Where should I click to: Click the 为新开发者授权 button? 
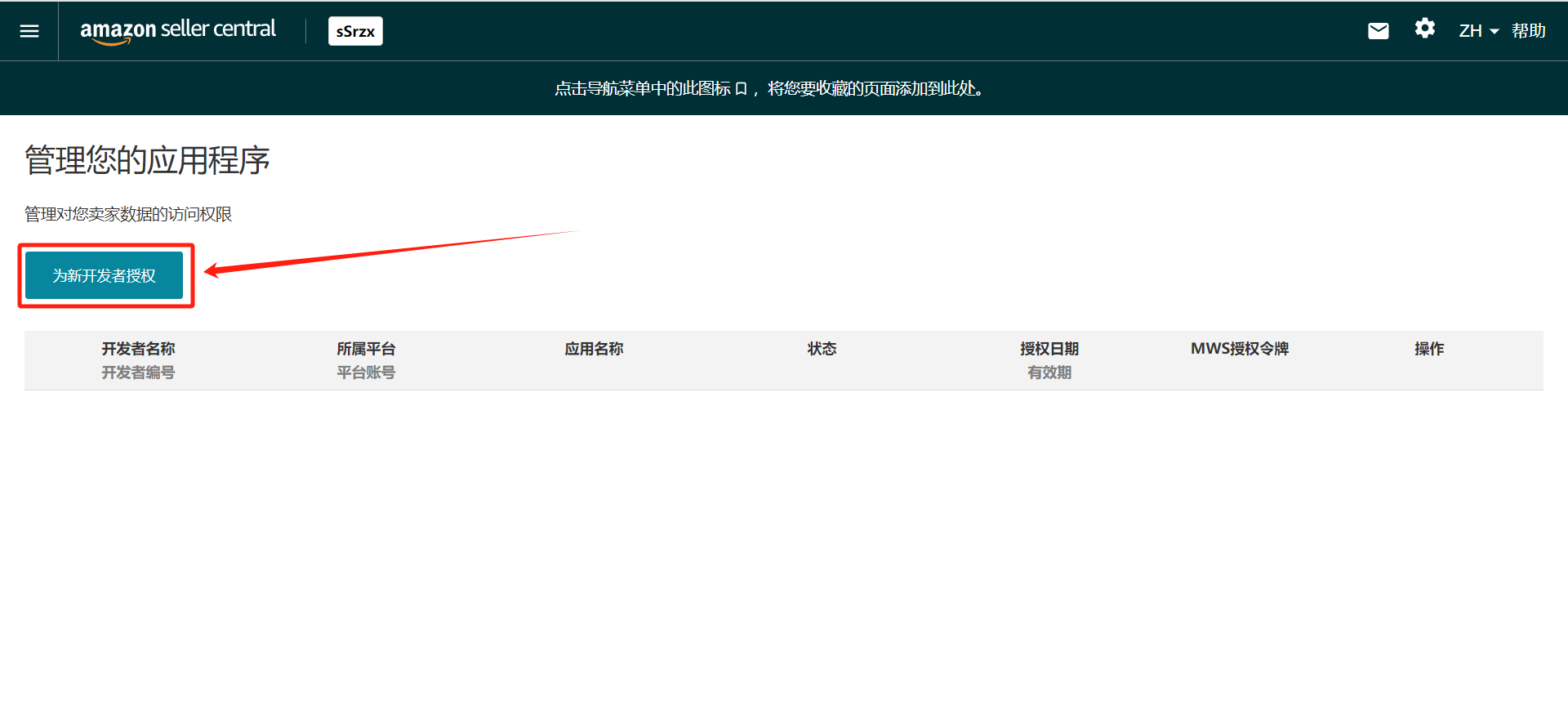click(105, 276)
